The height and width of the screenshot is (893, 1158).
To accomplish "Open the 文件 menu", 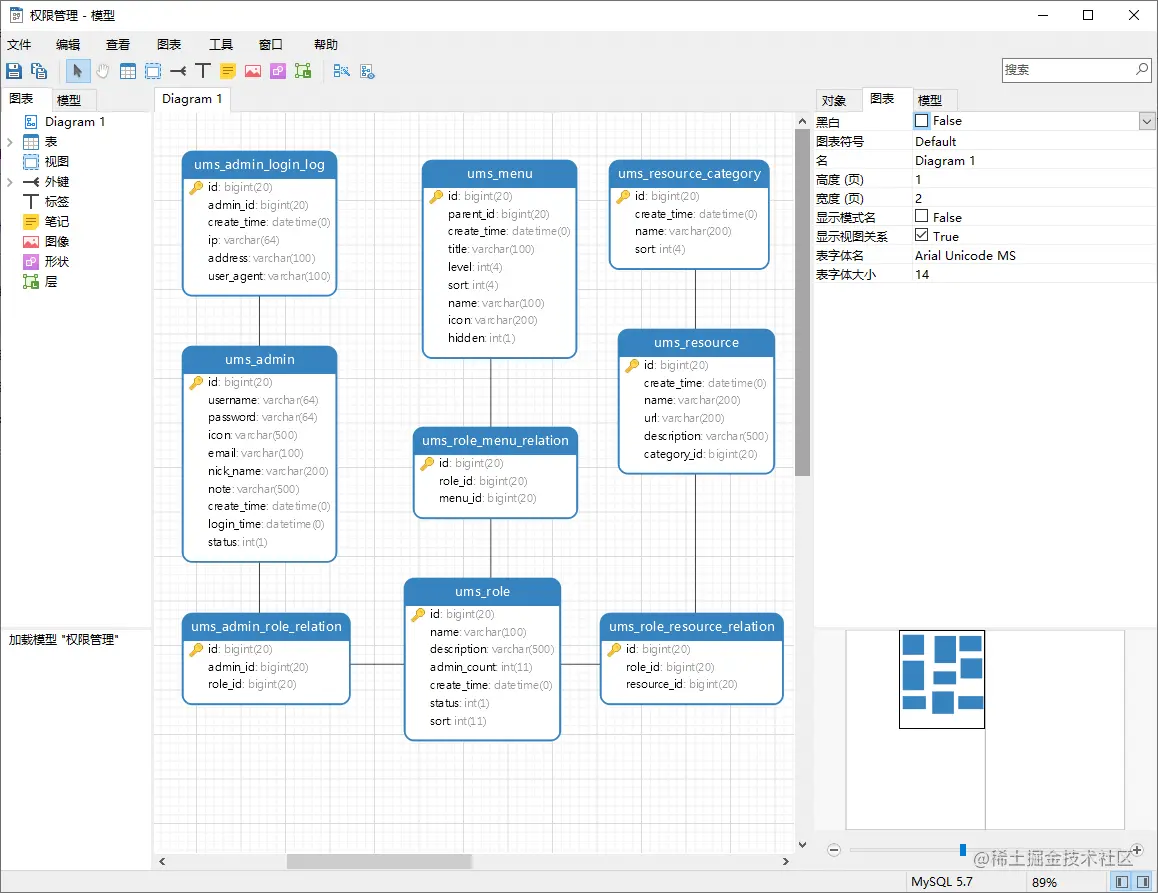I will [x=19, y=44].
